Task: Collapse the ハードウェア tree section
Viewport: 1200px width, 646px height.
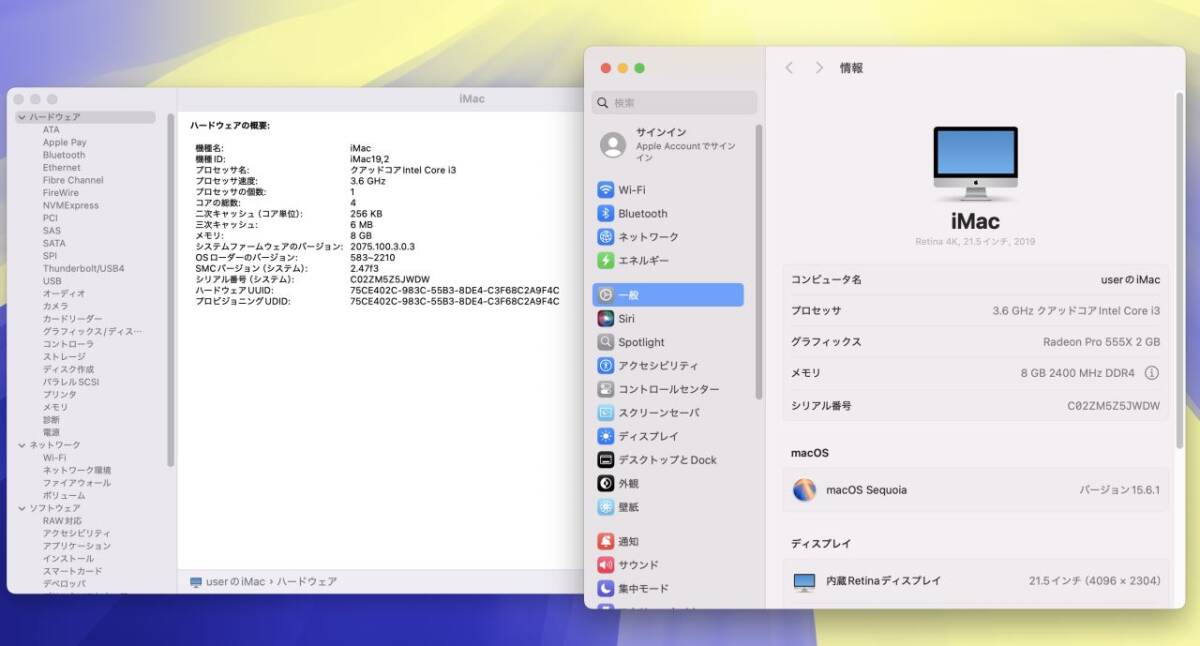Action: click(x=21, y=117)
